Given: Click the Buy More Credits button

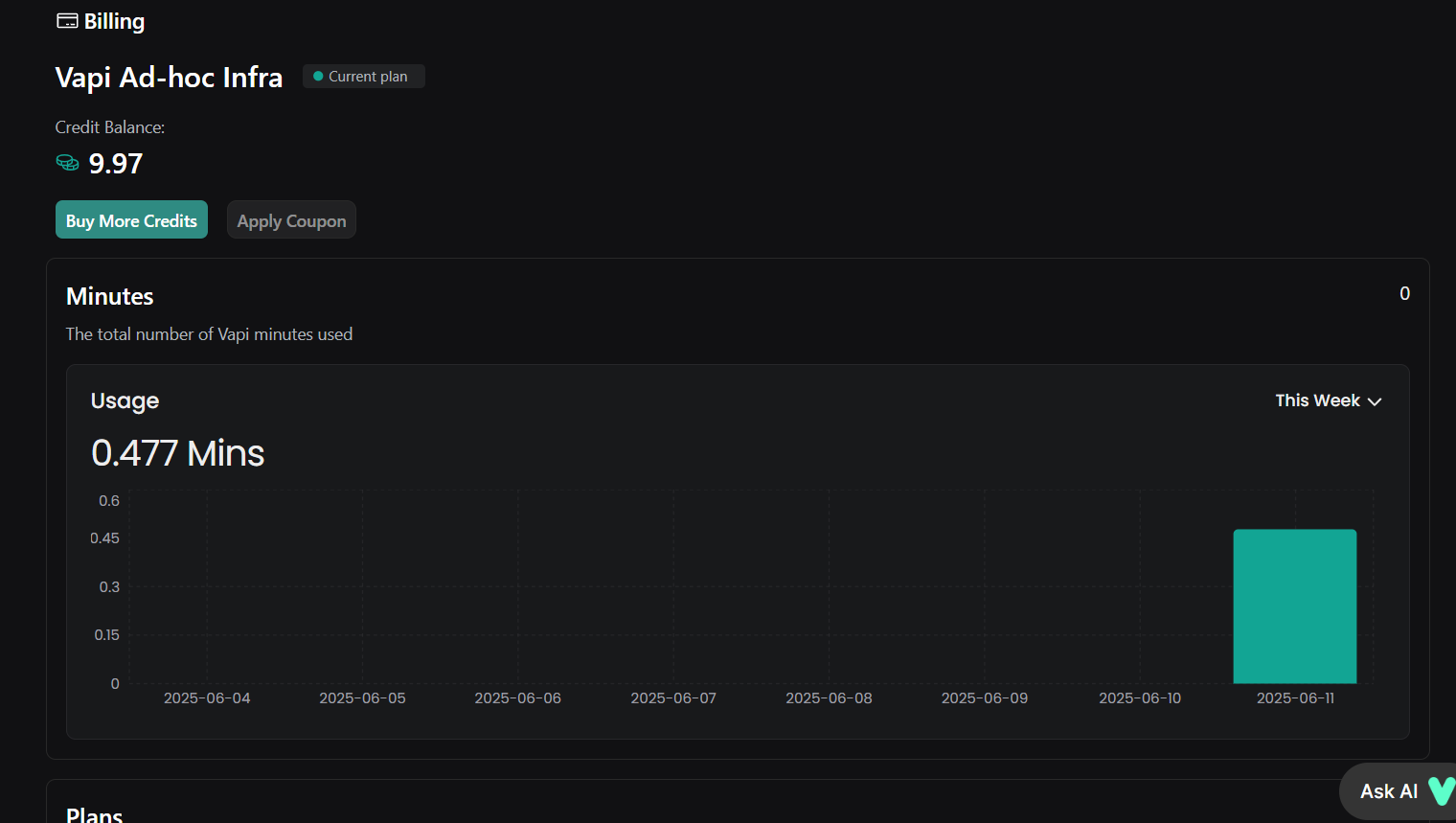Looking at the screenshot, I should point(131,219).
